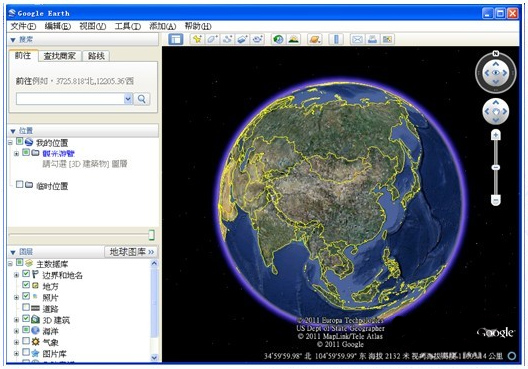Enable the 道路 layer checkbox
Screen dimensions: 528x369
coord(26,307)
